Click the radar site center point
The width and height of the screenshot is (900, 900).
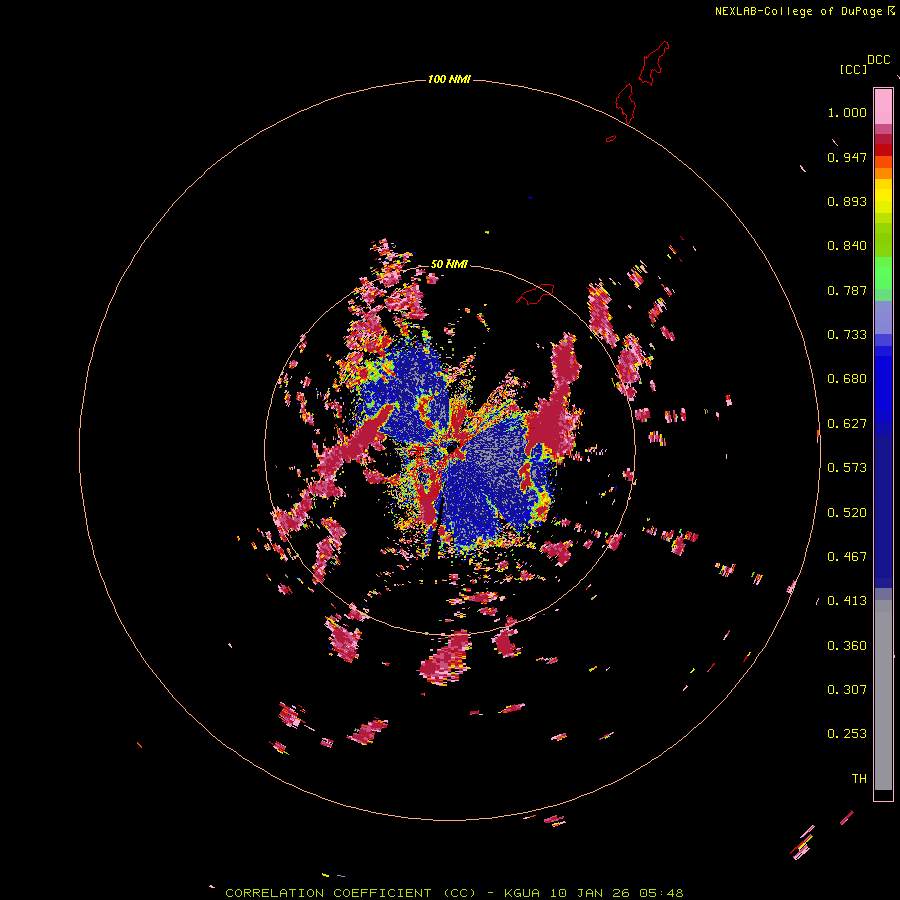pyautogui.click(x=451, y=448)
